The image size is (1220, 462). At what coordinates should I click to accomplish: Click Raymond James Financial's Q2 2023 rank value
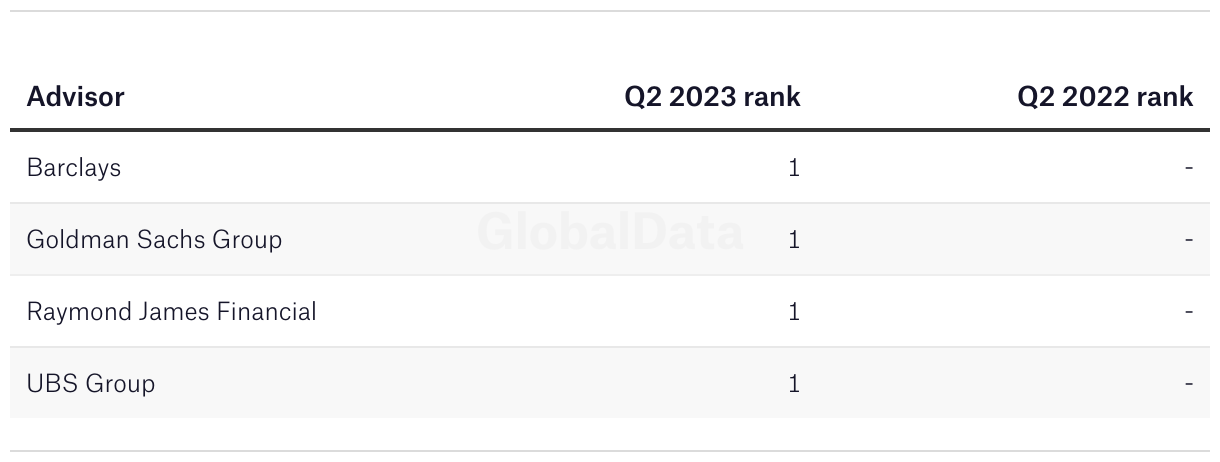pyautogui.click(x=794, y=311)
